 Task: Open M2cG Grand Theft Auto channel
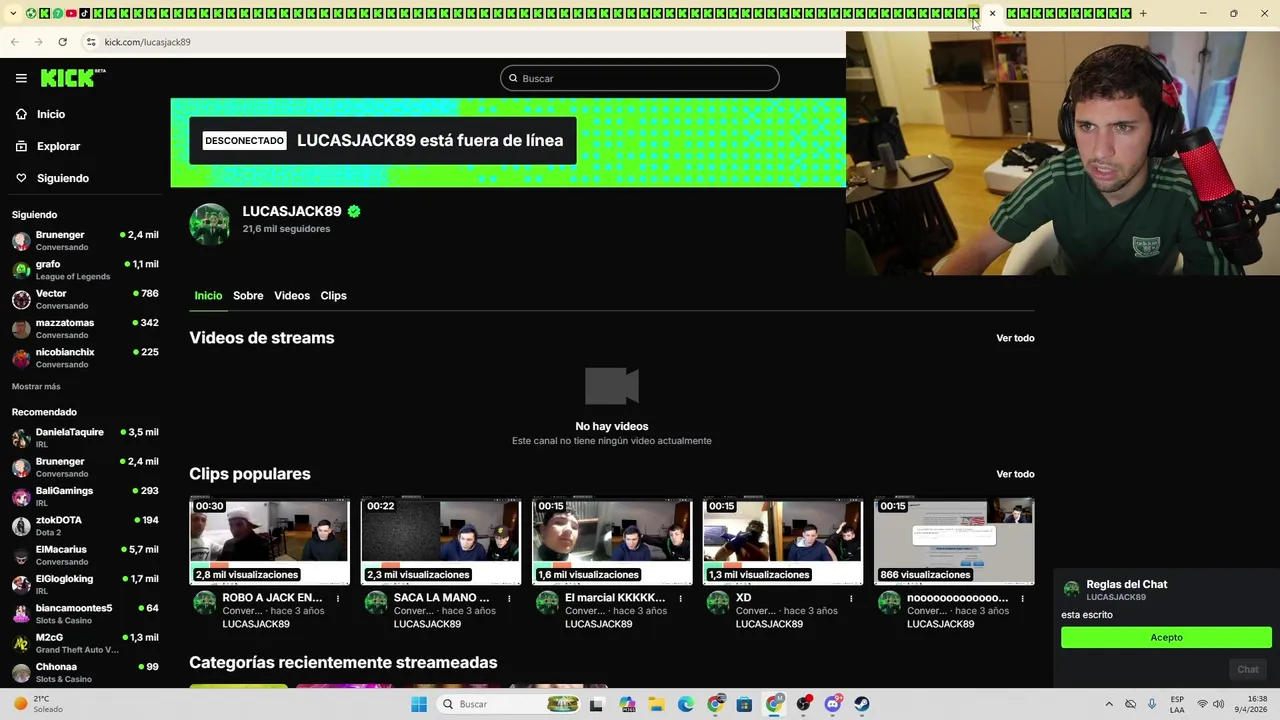pos(85,643)
